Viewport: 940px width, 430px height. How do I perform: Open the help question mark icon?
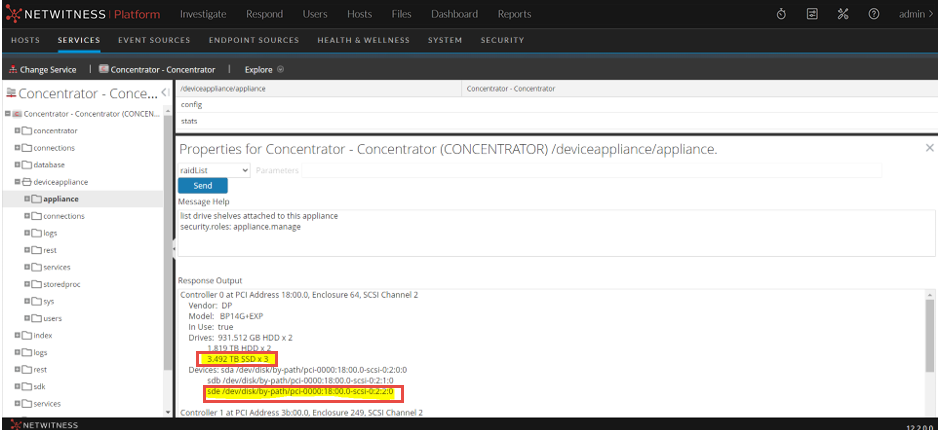pos(874,14)
